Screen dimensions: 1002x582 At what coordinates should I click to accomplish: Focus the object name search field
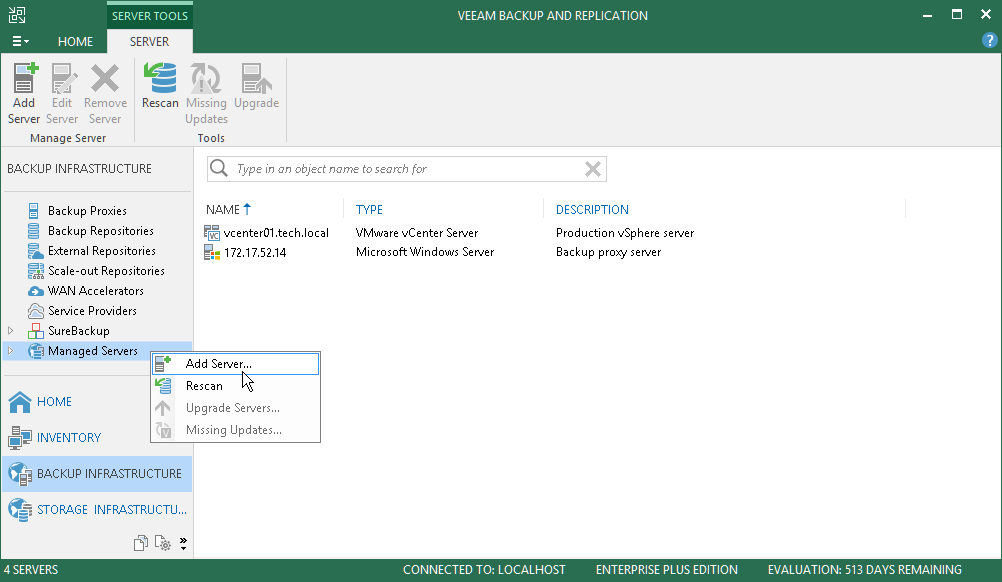tap(406, 169)
